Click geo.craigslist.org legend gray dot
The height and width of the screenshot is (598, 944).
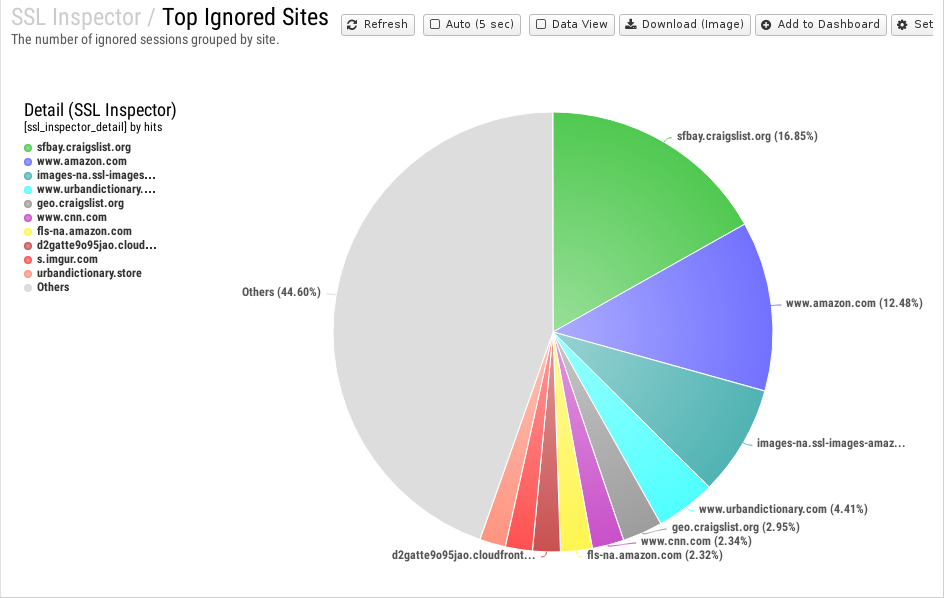[28, 204]
